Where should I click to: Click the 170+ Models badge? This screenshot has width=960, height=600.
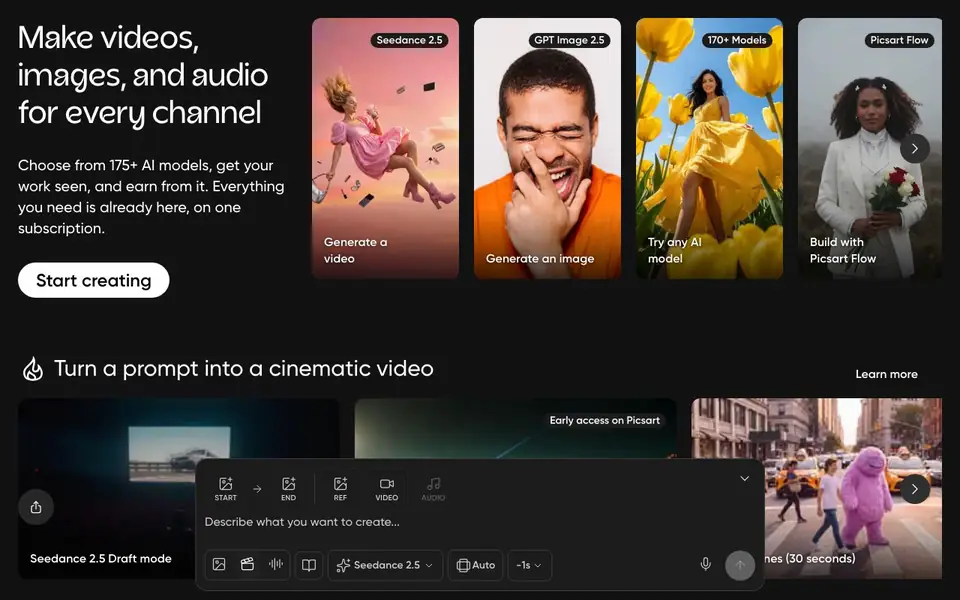[x=737, y=40]
